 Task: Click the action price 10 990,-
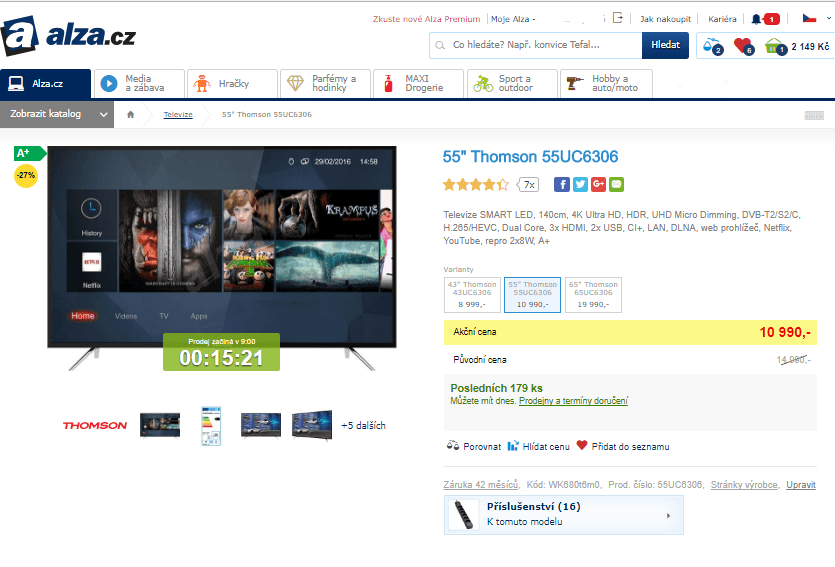785,332
